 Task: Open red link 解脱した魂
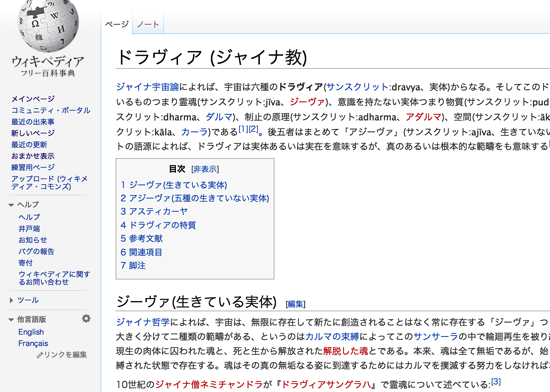coord(346,351)
